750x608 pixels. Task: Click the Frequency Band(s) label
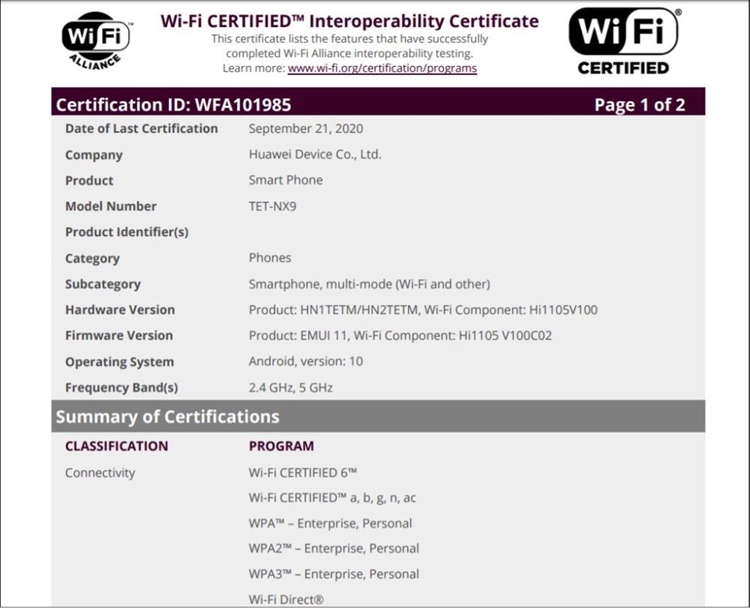pyautogui.click(x=121, y=387)
